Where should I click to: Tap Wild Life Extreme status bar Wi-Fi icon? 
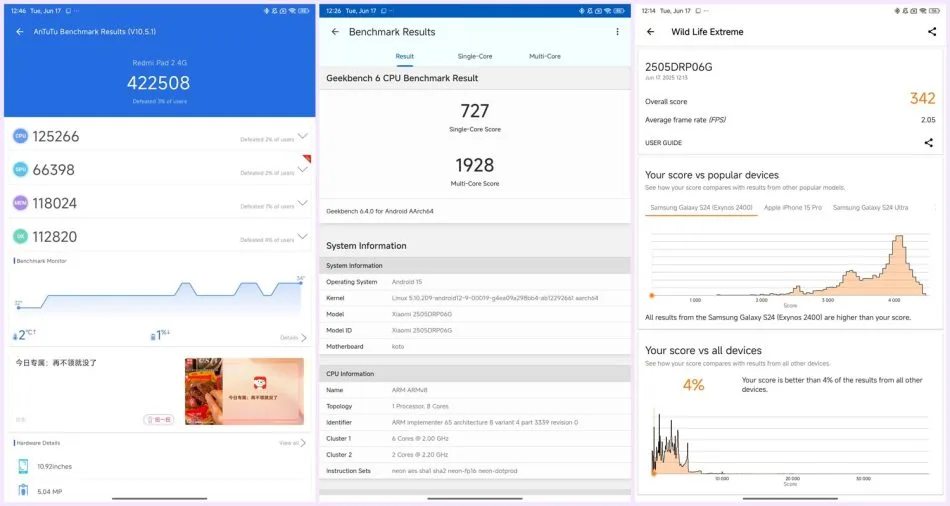point(923,11)
